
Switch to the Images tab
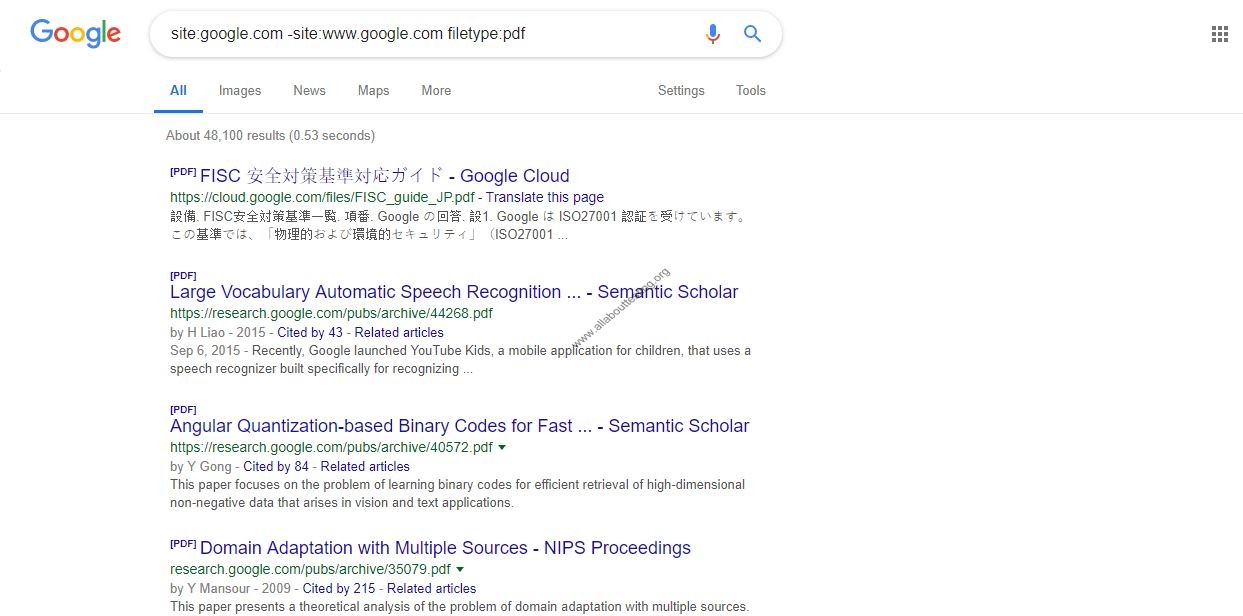(x=240, y=90)
